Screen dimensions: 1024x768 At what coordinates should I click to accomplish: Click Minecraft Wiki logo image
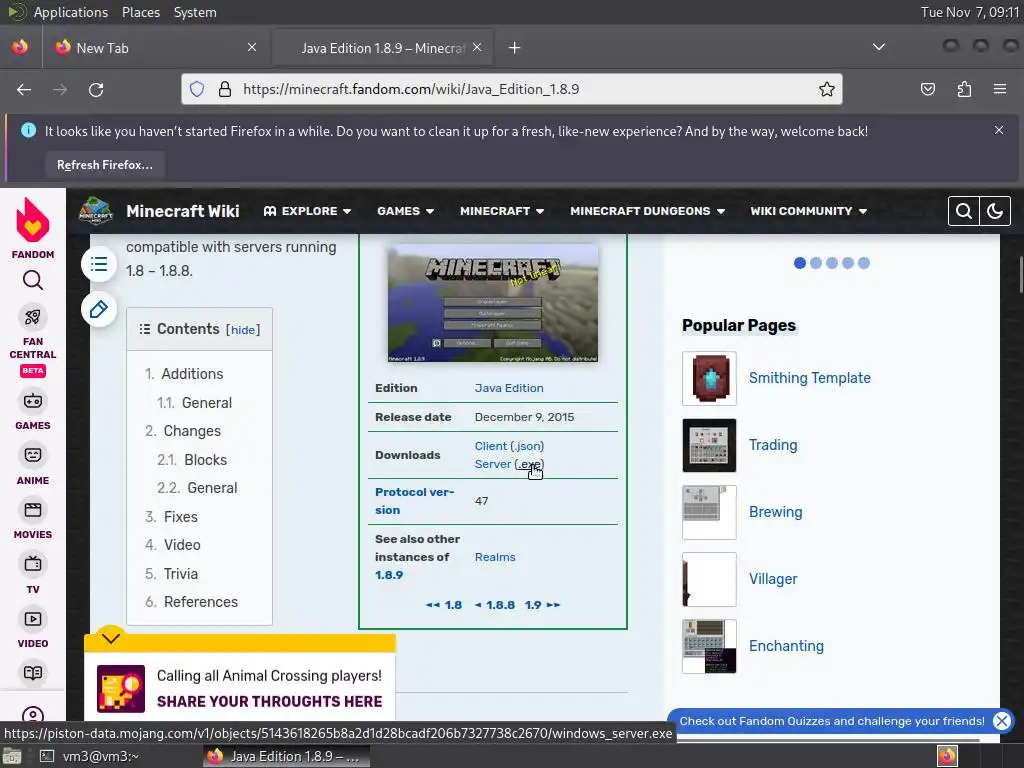(96, 210)
